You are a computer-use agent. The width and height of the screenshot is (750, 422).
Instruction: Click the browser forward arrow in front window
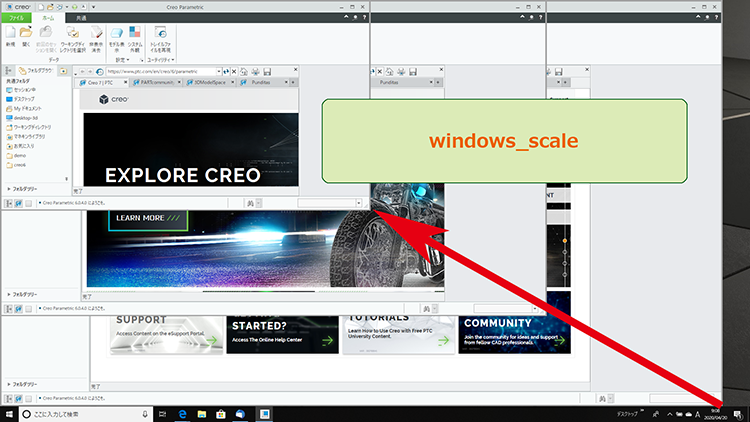[x=90, y=72]
